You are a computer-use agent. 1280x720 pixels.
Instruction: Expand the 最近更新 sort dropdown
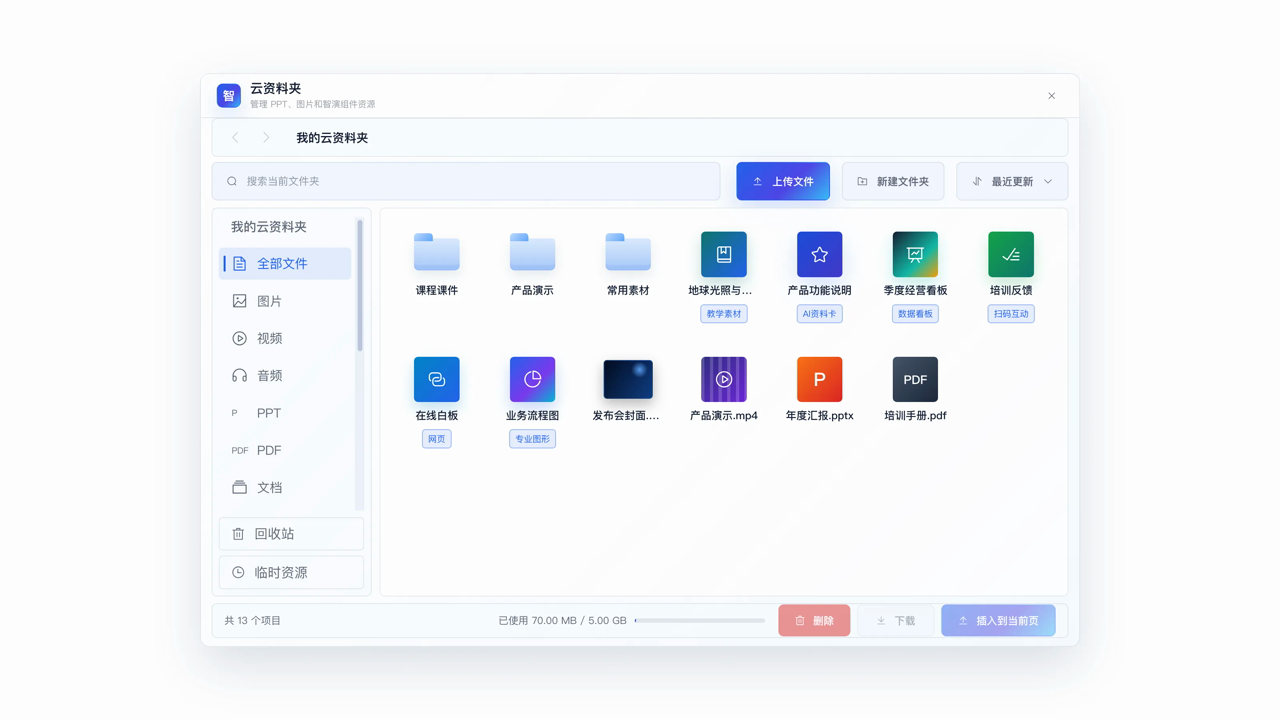[x=1012, y=181]
